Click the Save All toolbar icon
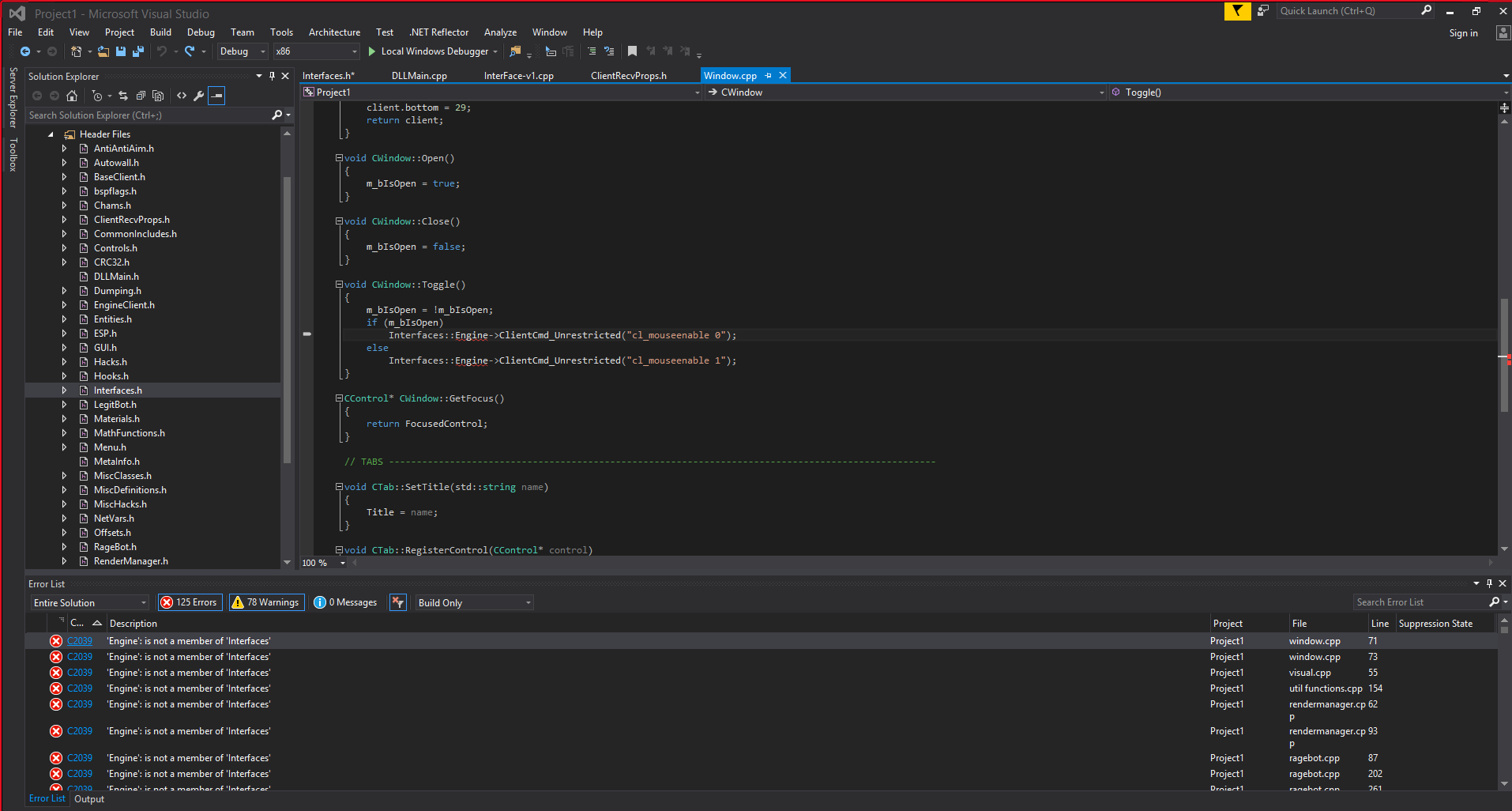 (138, 51)
